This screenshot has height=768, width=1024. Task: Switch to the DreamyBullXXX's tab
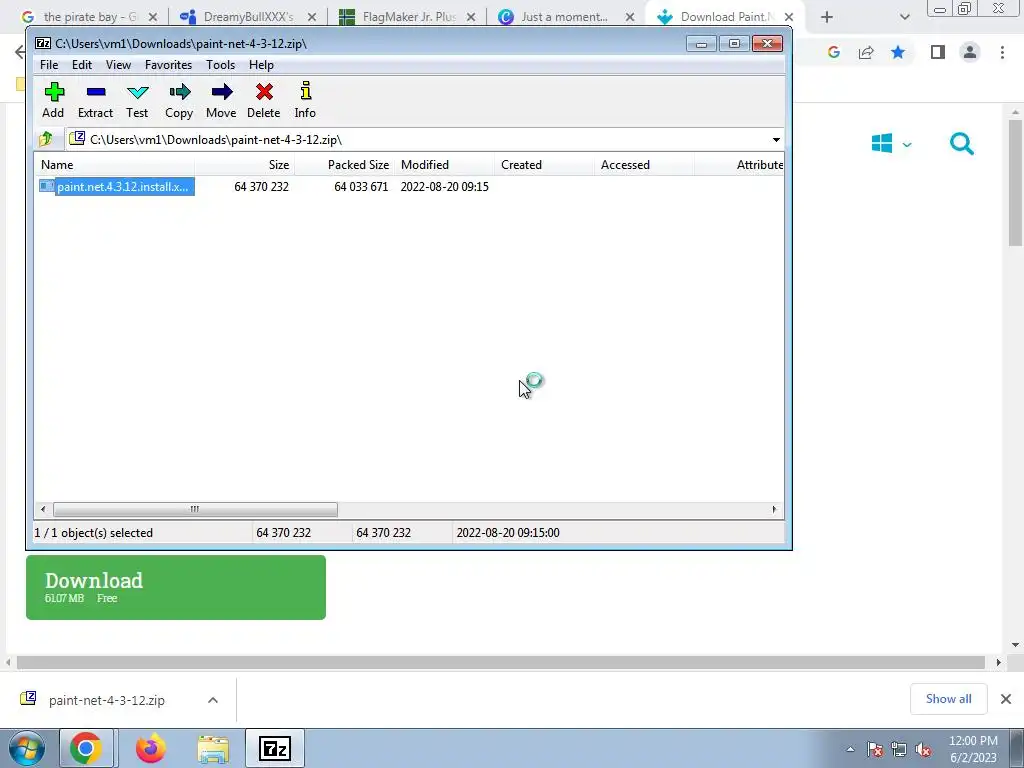248,17
